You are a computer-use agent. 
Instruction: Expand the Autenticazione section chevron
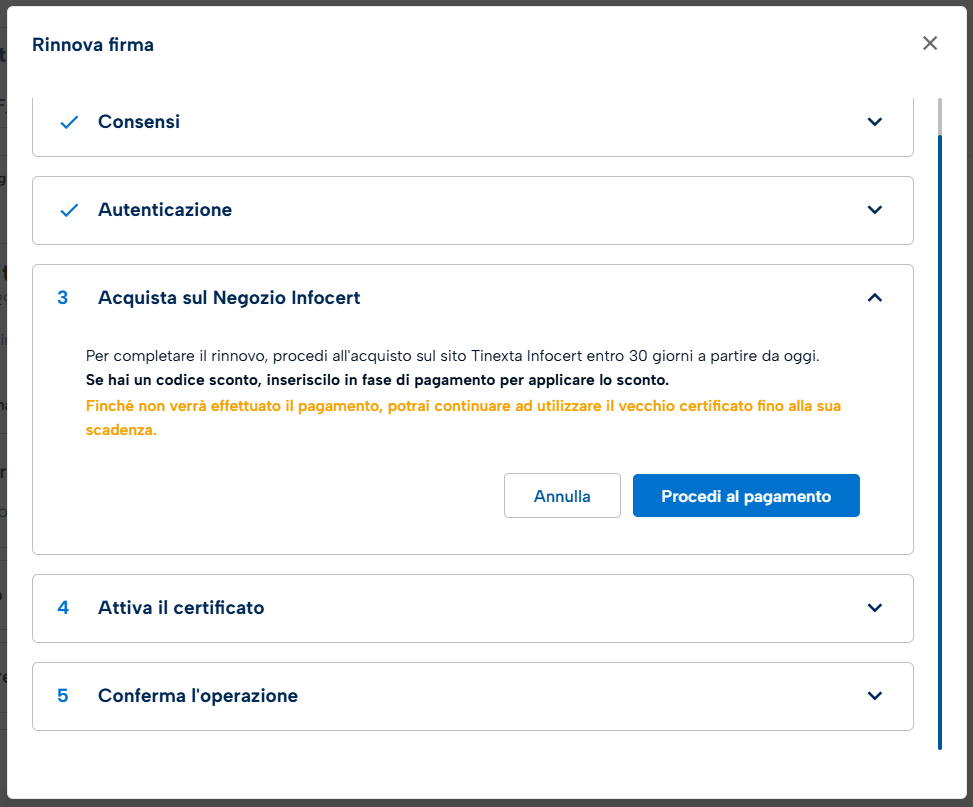click(x=875, y=210)
